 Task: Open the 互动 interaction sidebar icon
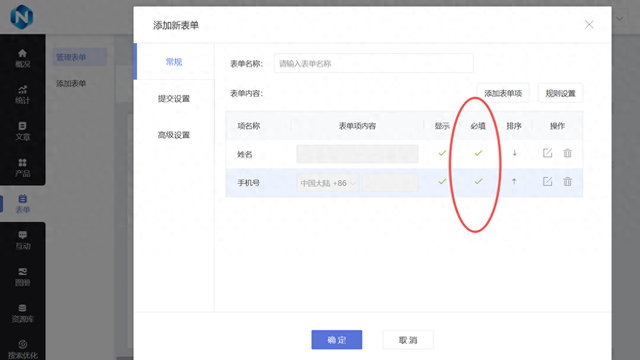22,240
